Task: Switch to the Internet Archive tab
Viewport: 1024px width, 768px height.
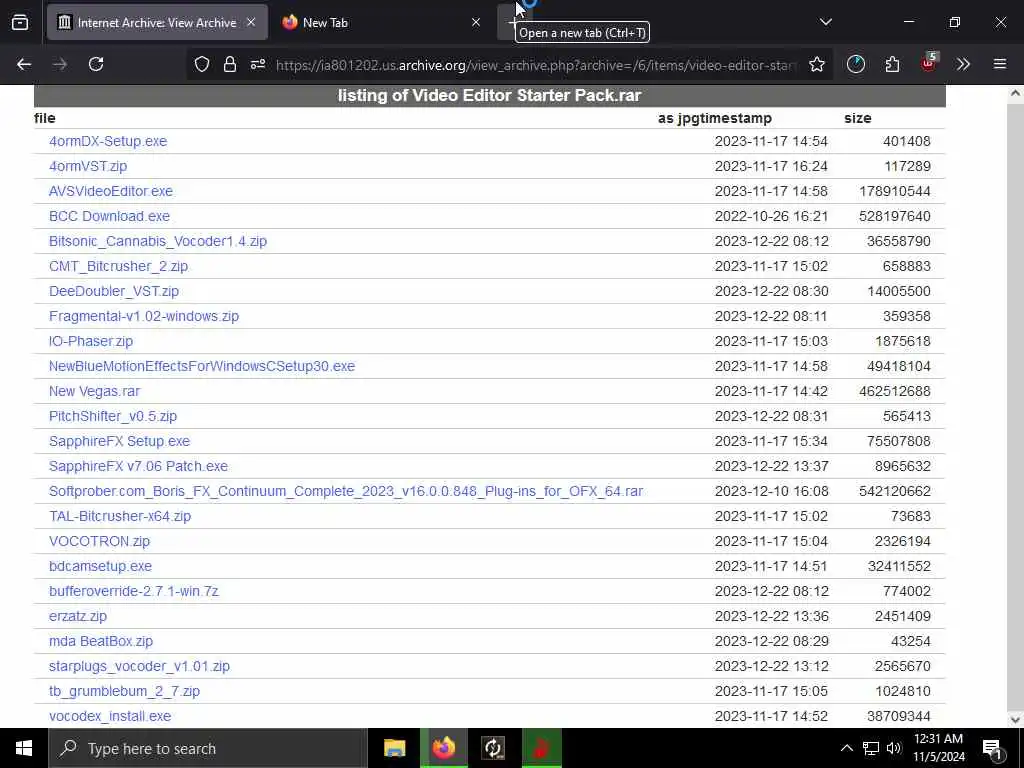Action: 157,22
